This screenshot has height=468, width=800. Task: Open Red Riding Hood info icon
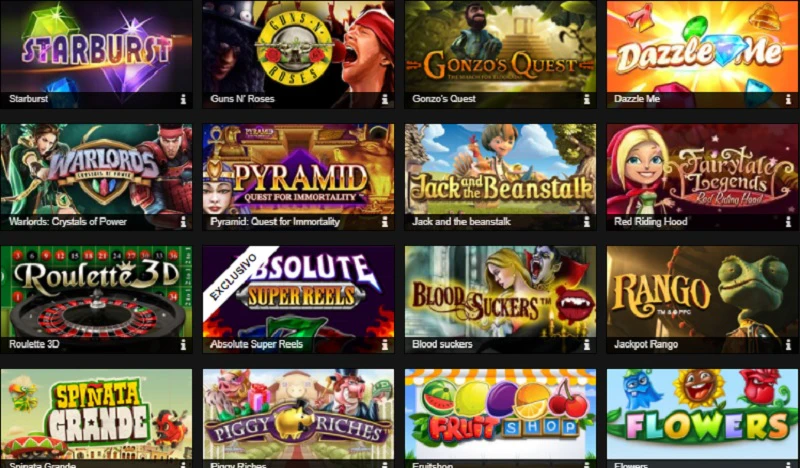788,221
